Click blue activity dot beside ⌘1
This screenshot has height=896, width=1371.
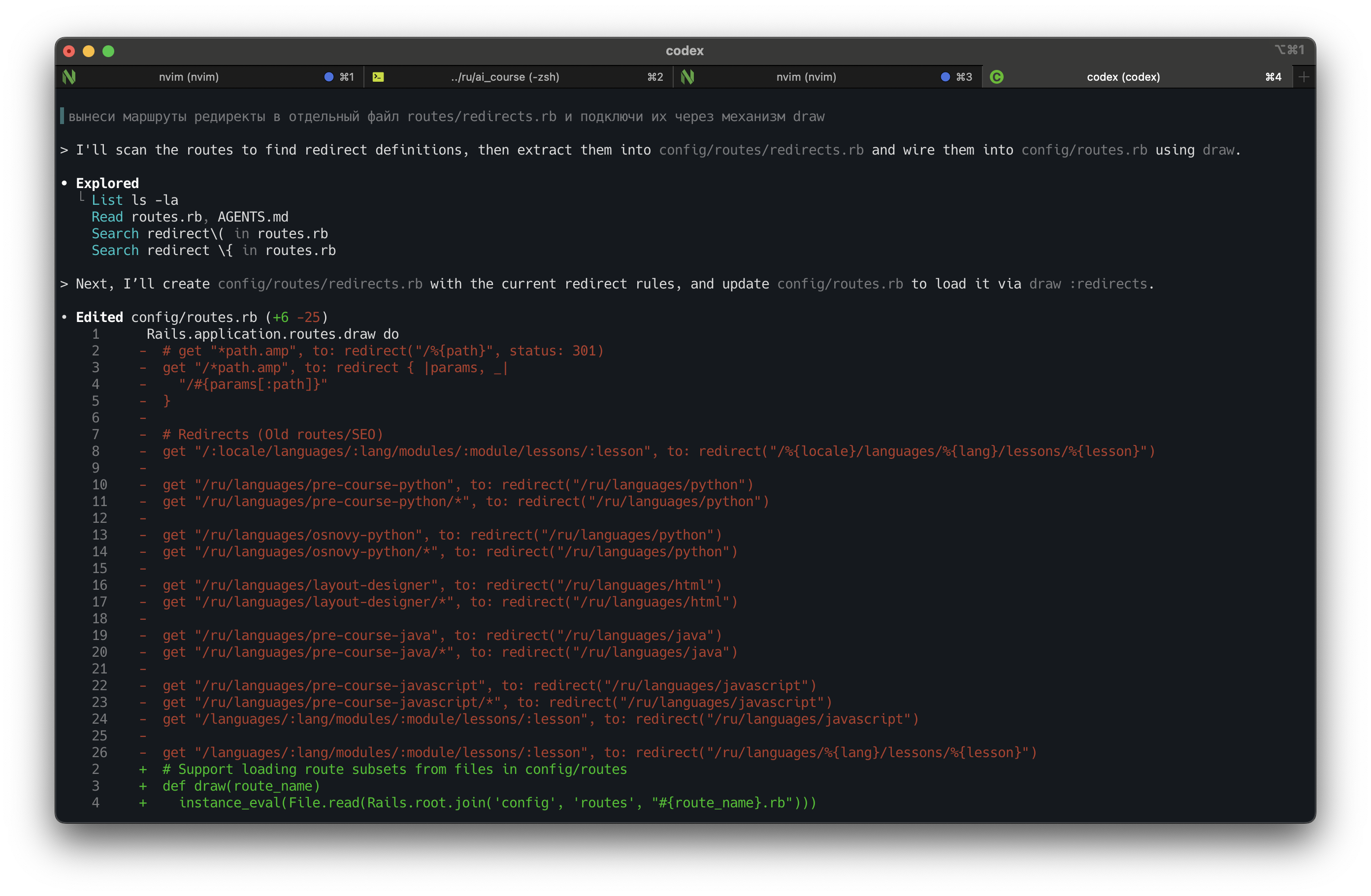point(329,77)
